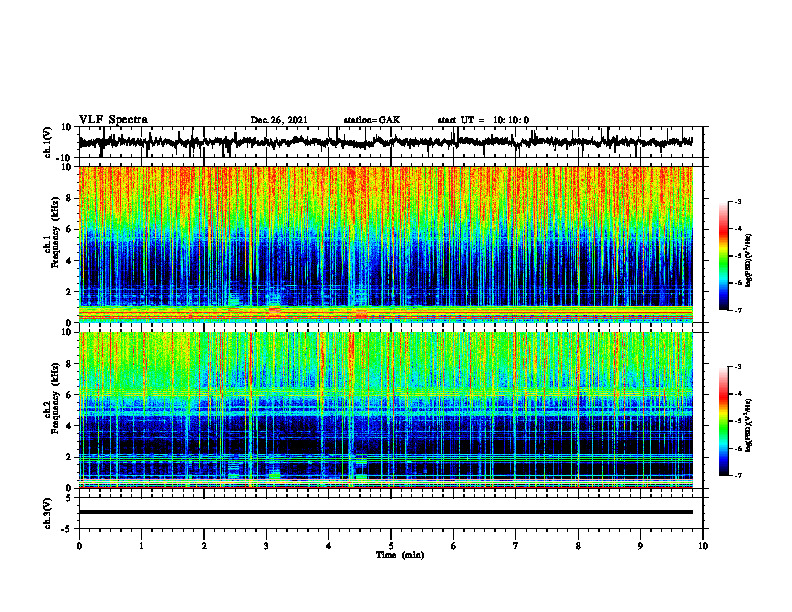
Task: Click the "4" tick on the time axis
Action: coord(329,546)
